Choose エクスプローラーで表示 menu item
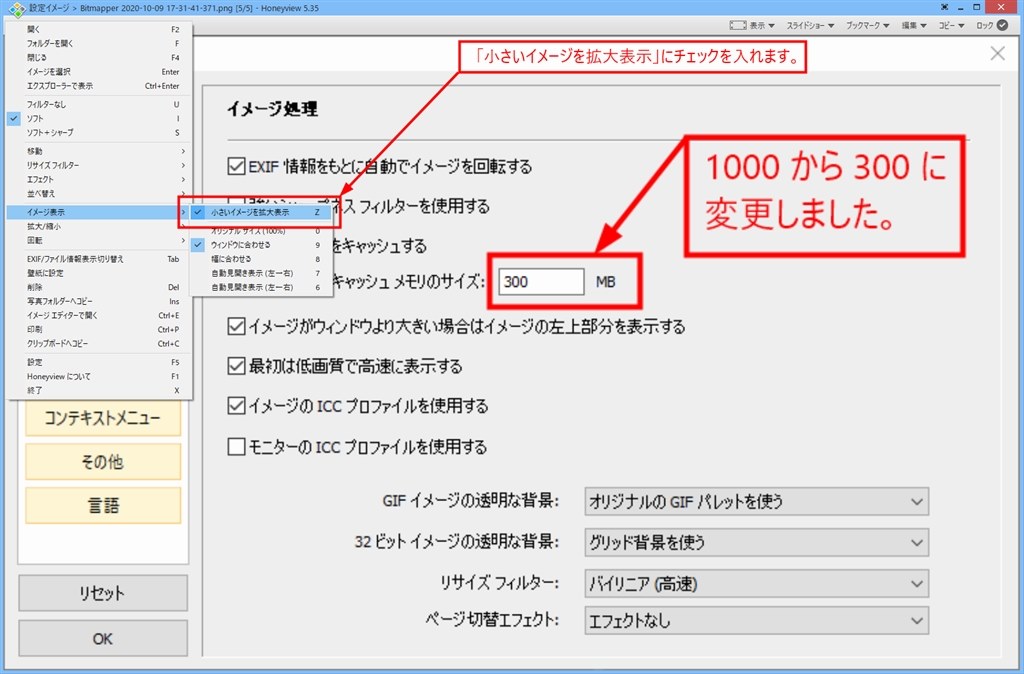 99,86
